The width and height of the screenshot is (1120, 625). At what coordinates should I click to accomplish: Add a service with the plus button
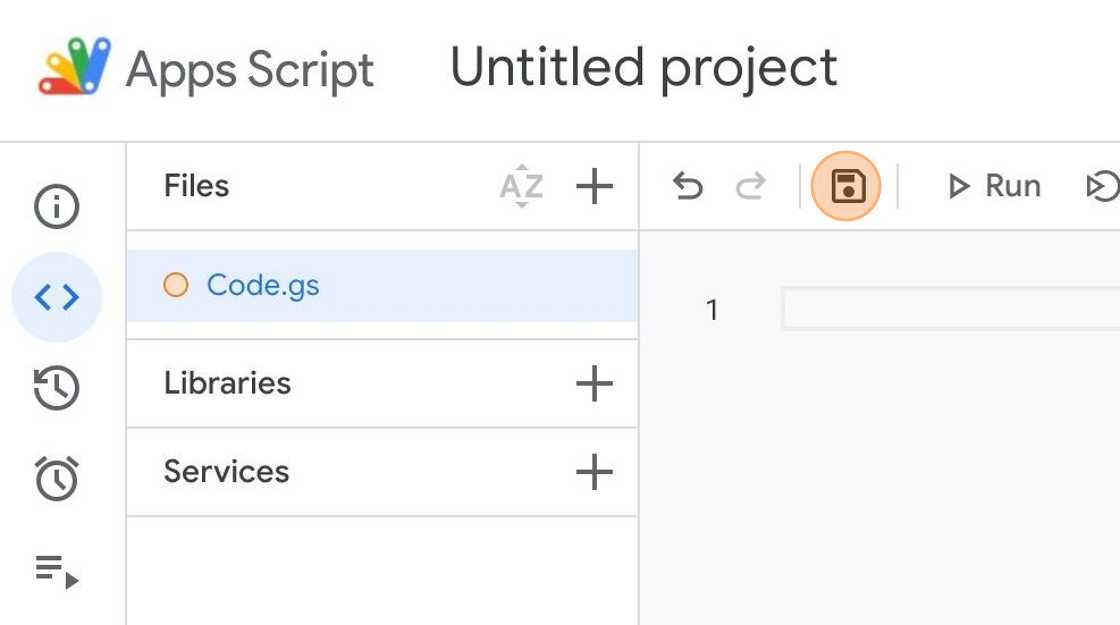(594, 472)
